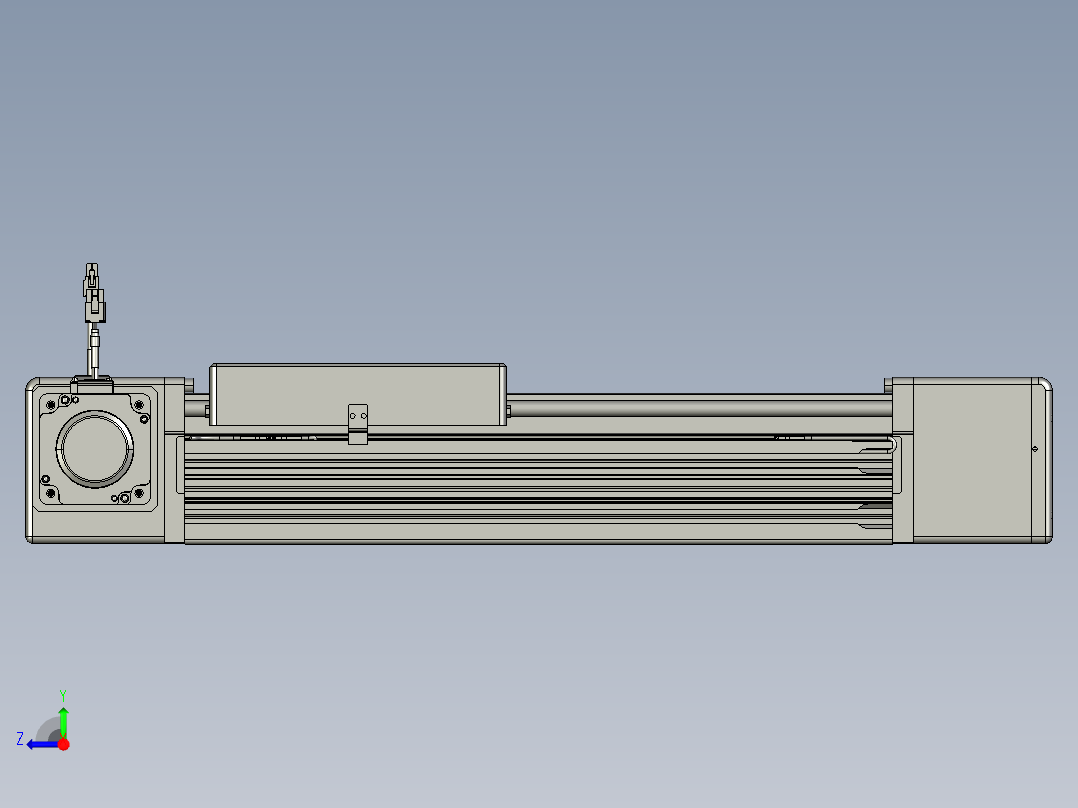Click the red origin dot on the triad
Viewport: 1078px width, 808px height.
click(x=64, y=744)
